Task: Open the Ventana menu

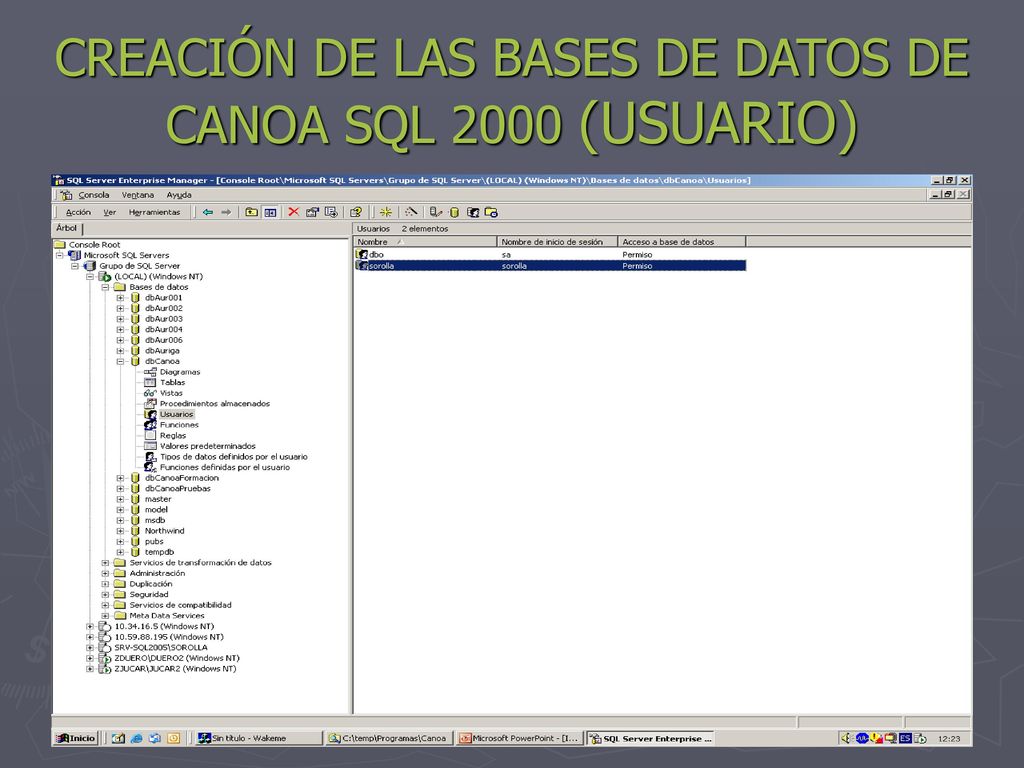Action: [138, 195]
